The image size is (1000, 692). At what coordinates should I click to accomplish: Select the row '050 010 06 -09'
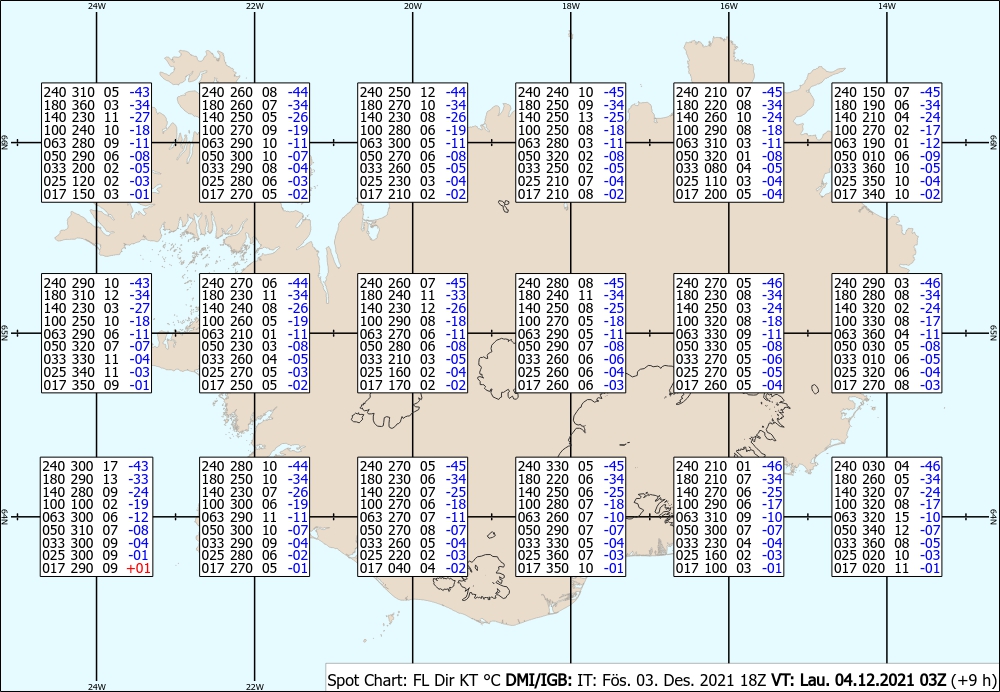coord(887,156)
